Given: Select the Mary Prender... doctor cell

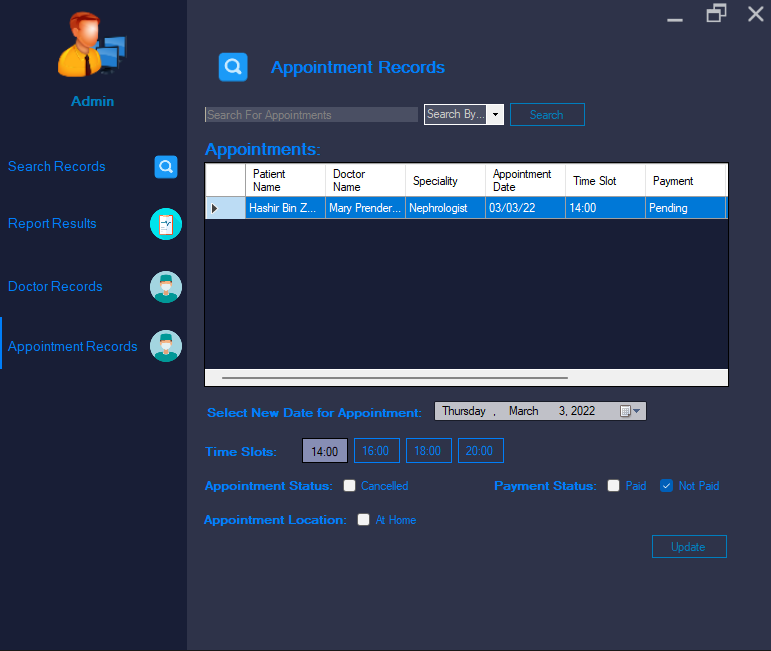Looking at the screenshot, I should click(365, 208).
